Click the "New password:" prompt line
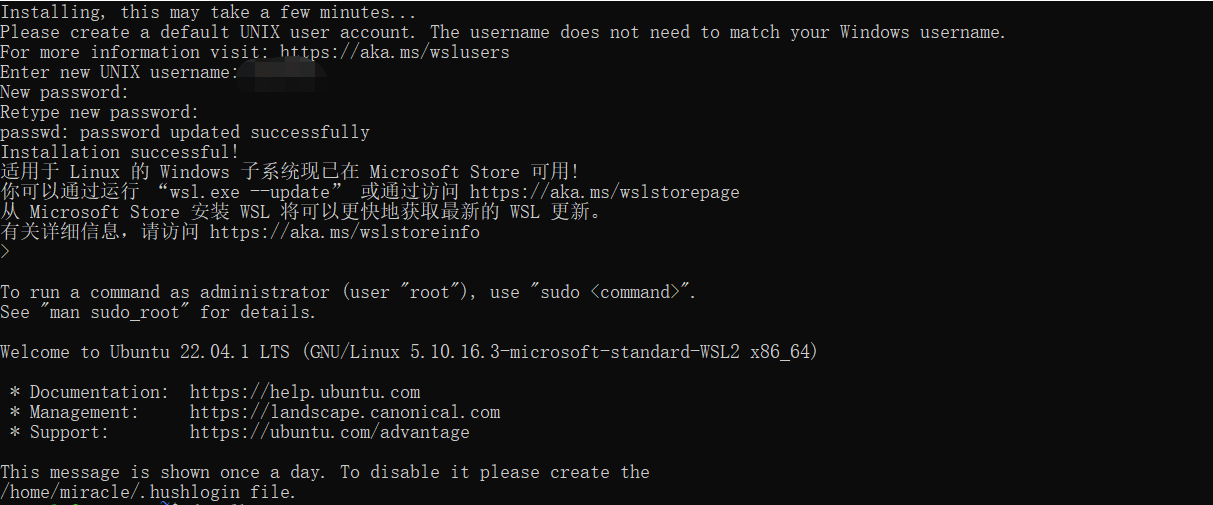 (x=65, y=92)
